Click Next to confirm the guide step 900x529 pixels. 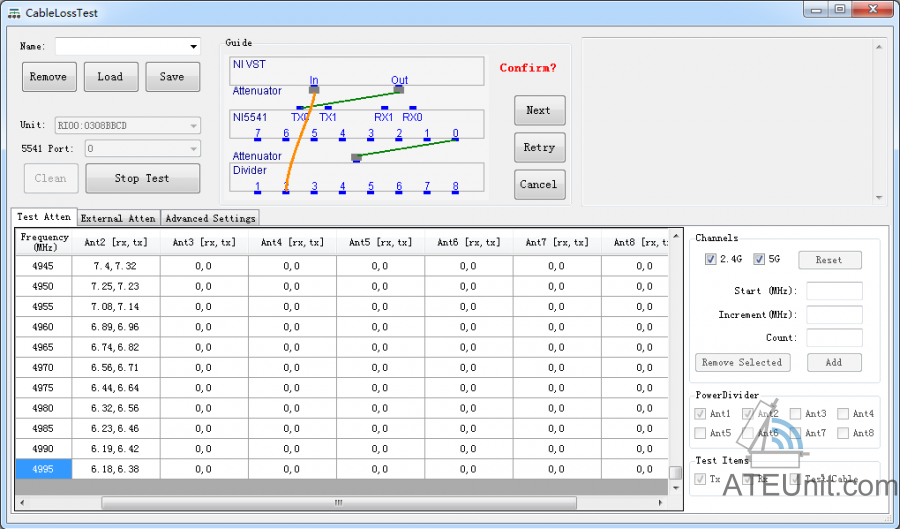[539, 110]
